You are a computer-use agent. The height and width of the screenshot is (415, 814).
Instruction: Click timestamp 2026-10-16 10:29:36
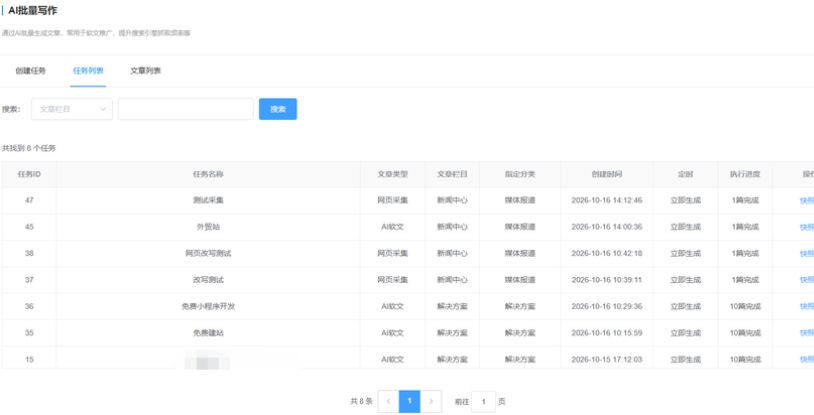(x=607, y=306)
